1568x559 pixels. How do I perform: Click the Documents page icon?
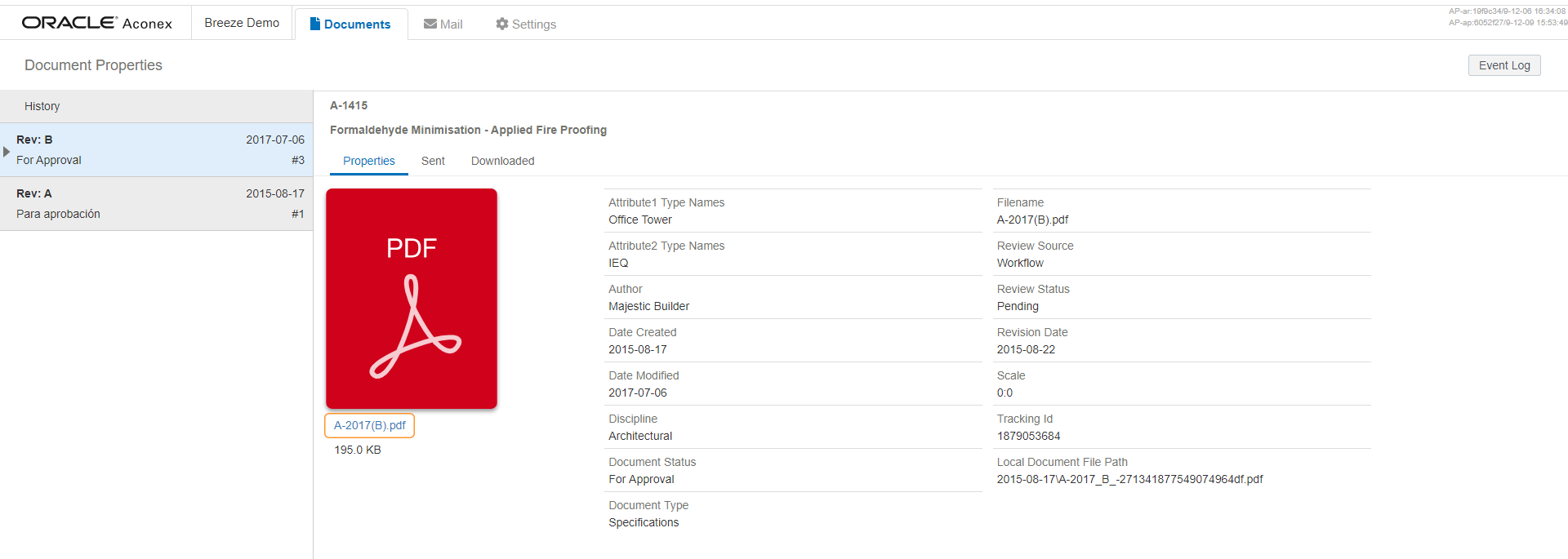pos(314,24)
